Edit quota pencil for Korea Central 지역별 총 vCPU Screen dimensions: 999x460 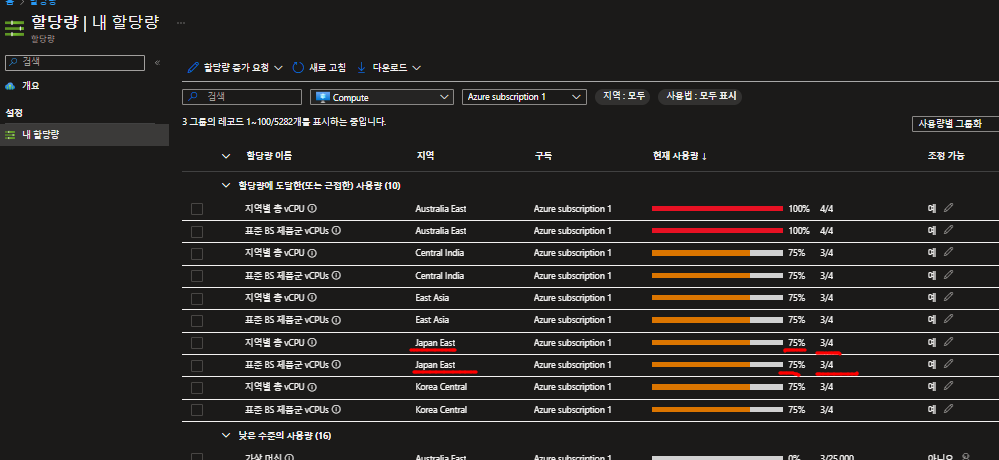tap(949, 386)
